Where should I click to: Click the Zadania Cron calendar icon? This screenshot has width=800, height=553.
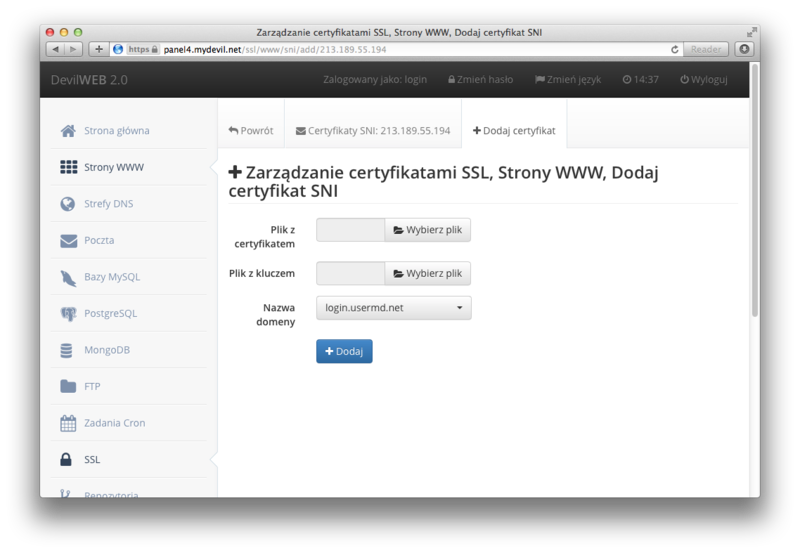[68, 423]
